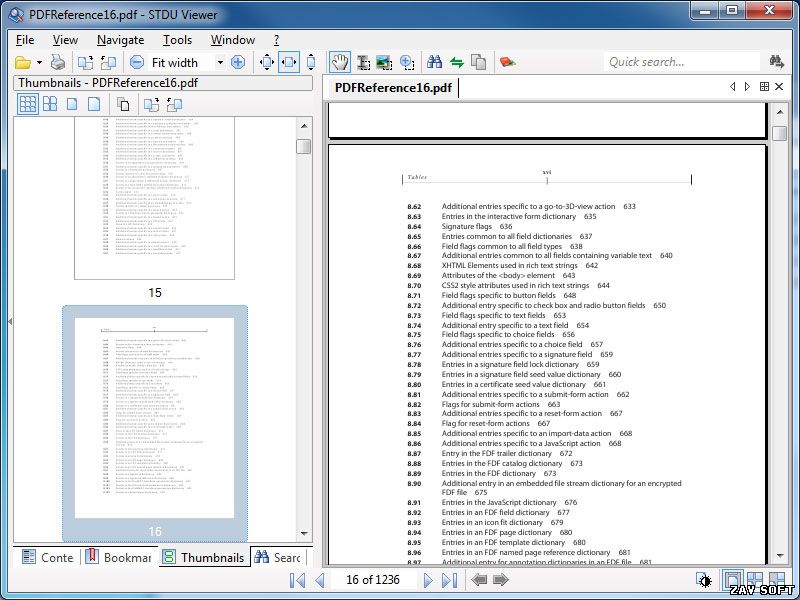Select the highlighted page 16 thumbnail
This screenshot has height=600, width=800.
155,423
